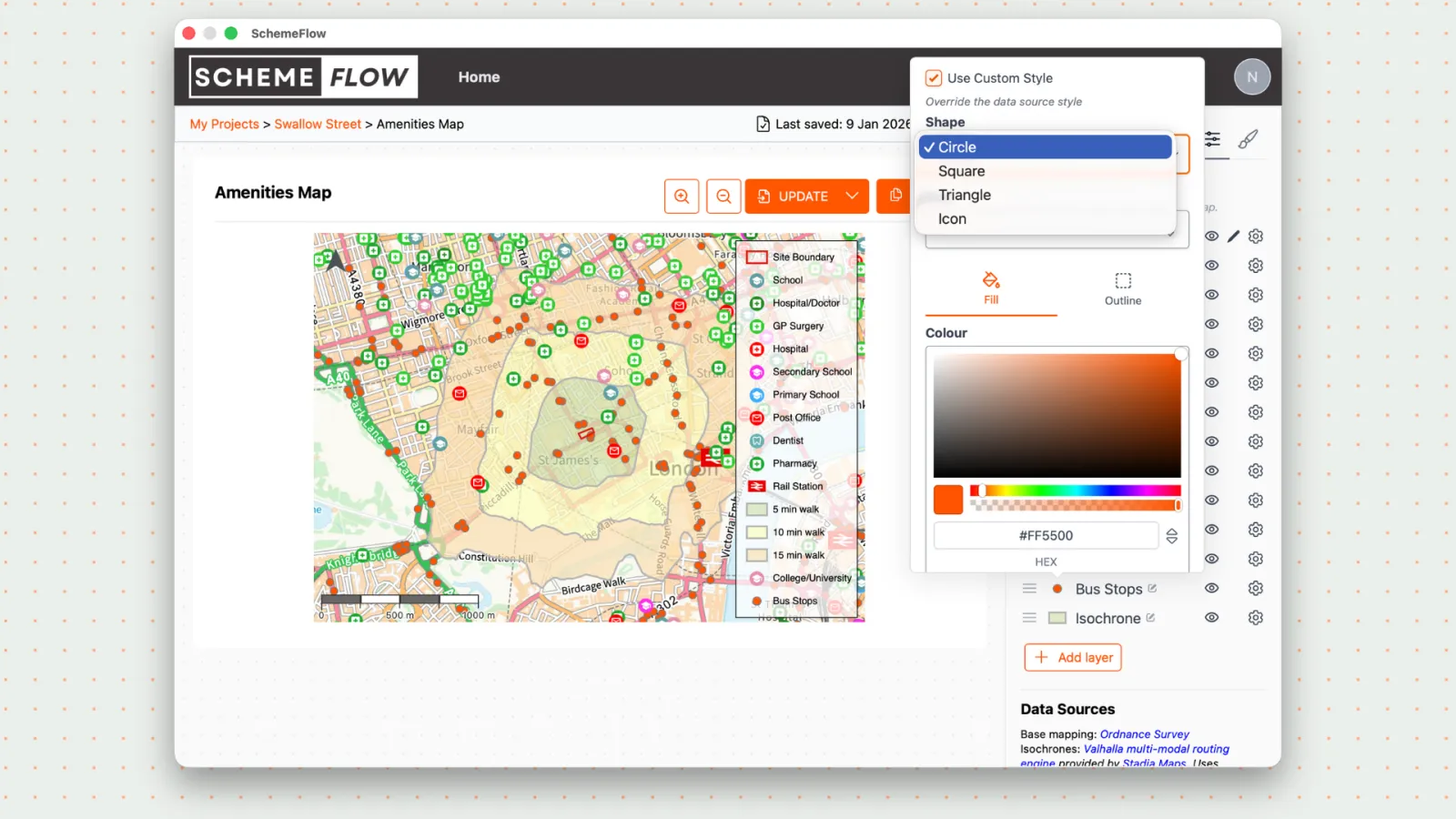
Task: Open the Valhalla multi-modal routing link
Action: (1157, 749)
